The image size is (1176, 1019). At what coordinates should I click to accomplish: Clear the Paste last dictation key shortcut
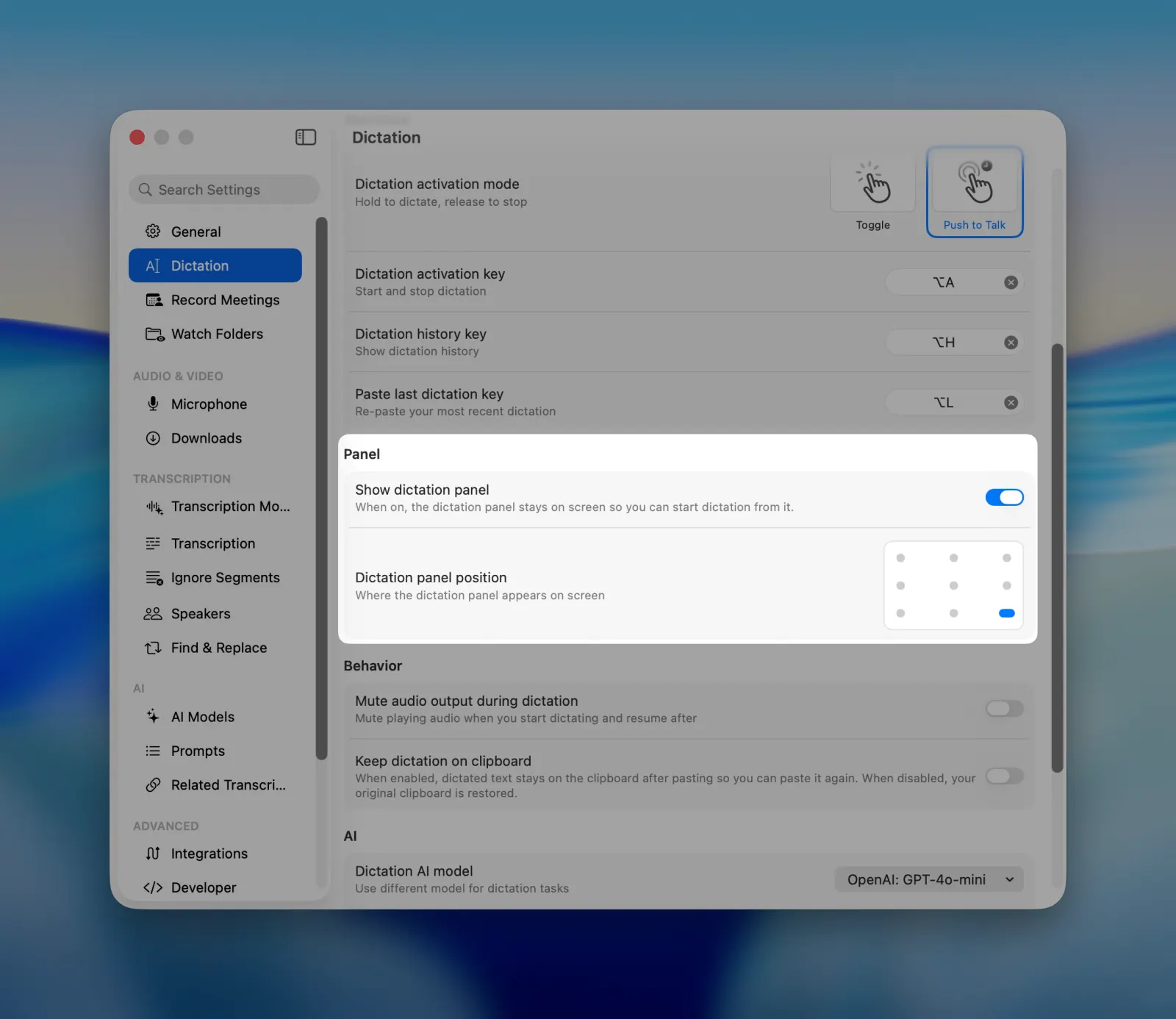[1011, 403]
